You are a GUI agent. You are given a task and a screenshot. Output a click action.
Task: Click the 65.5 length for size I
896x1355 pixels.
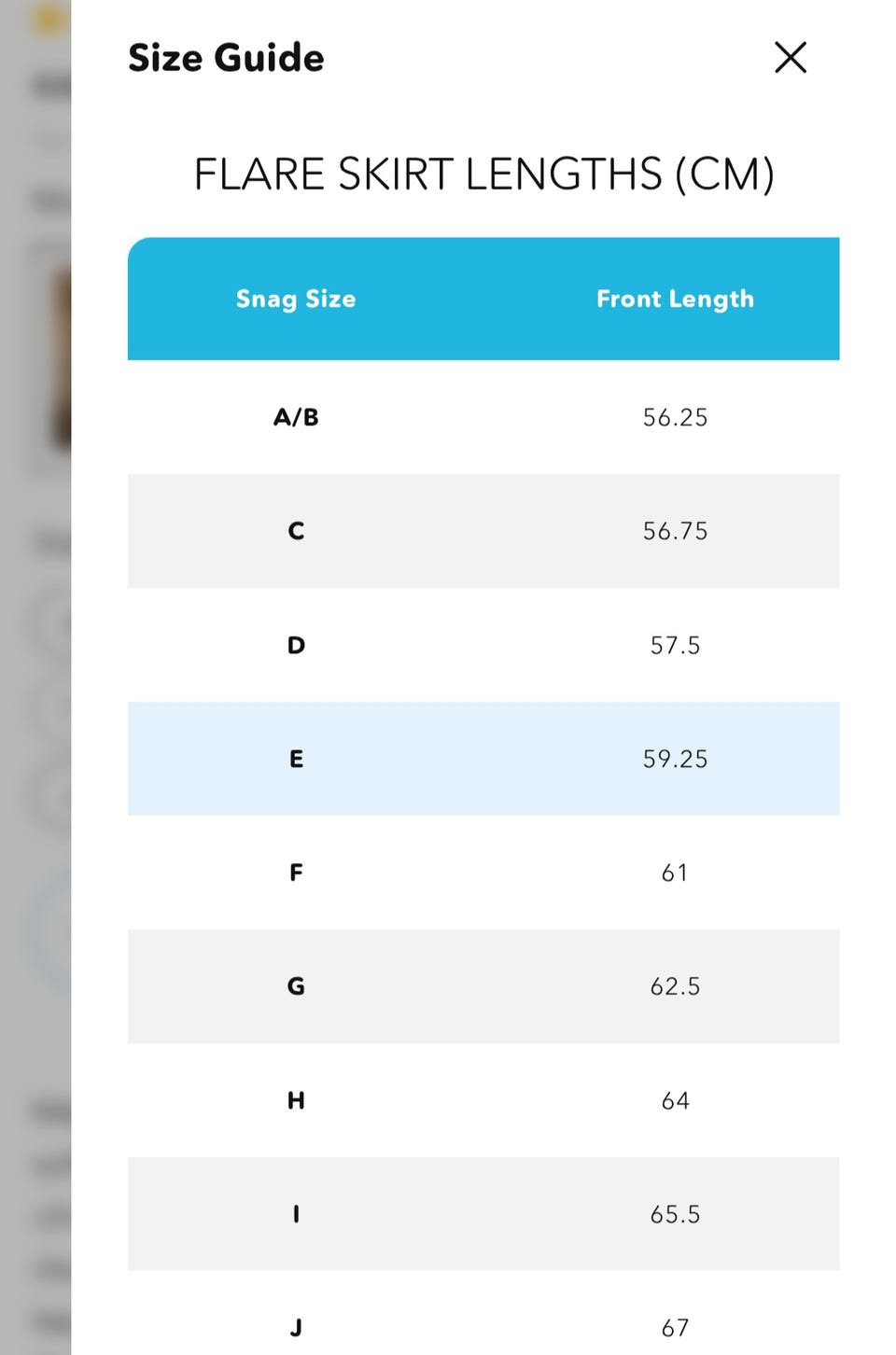click(x=675, y=1214)
